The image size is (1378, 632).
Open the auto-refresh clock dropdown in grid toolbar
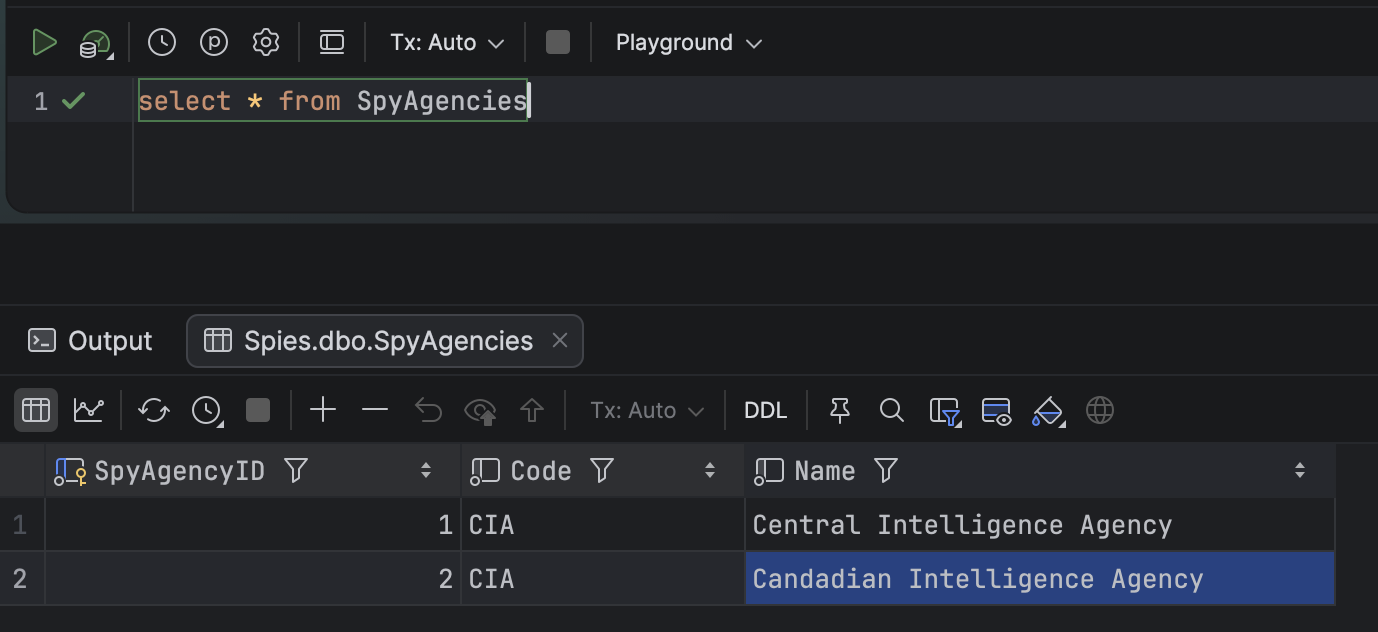coord(207,410)
